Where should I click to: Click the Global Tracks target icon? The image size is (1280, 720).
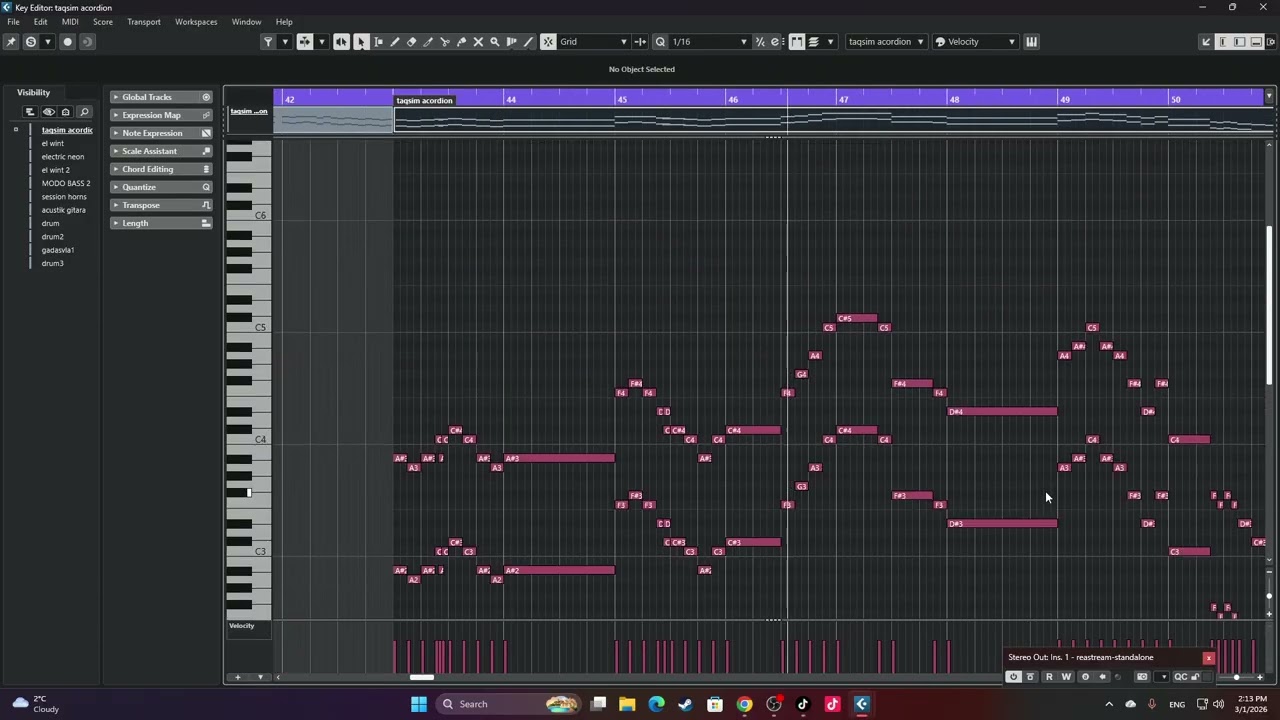pos(206,97)
